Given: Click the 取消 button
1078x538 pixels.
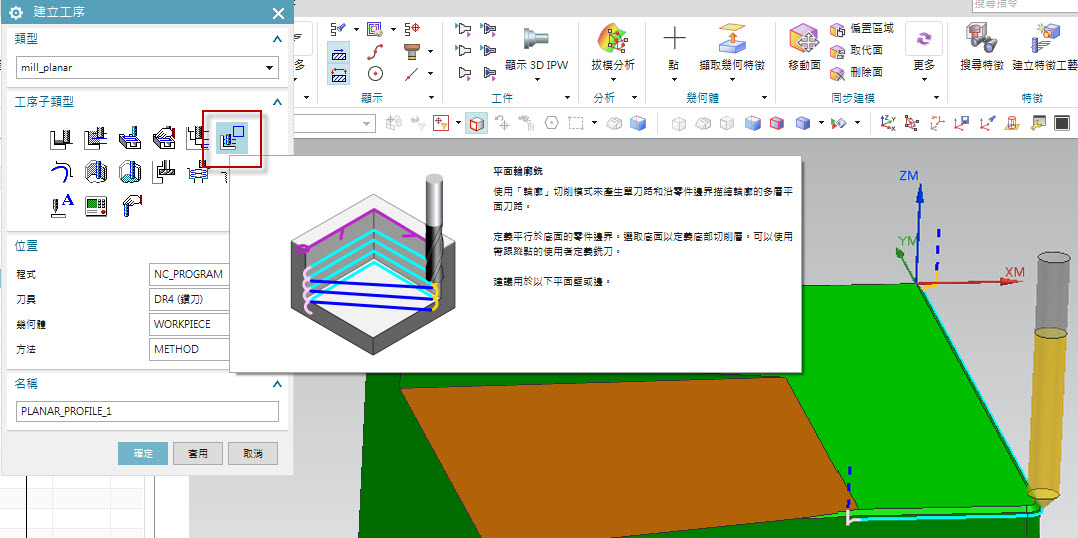Looking at the screenshot, I should [253, 453].
